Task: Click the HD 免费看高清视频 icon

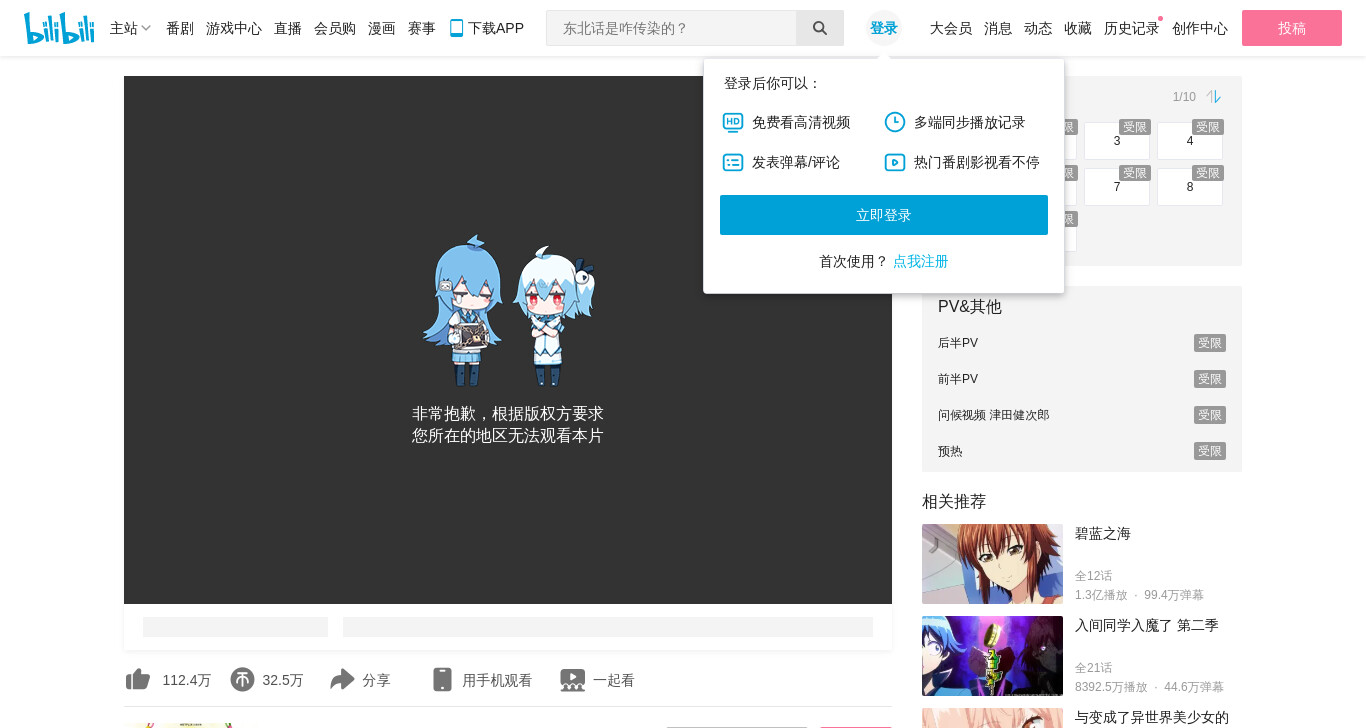Action: tap(733, 122)
